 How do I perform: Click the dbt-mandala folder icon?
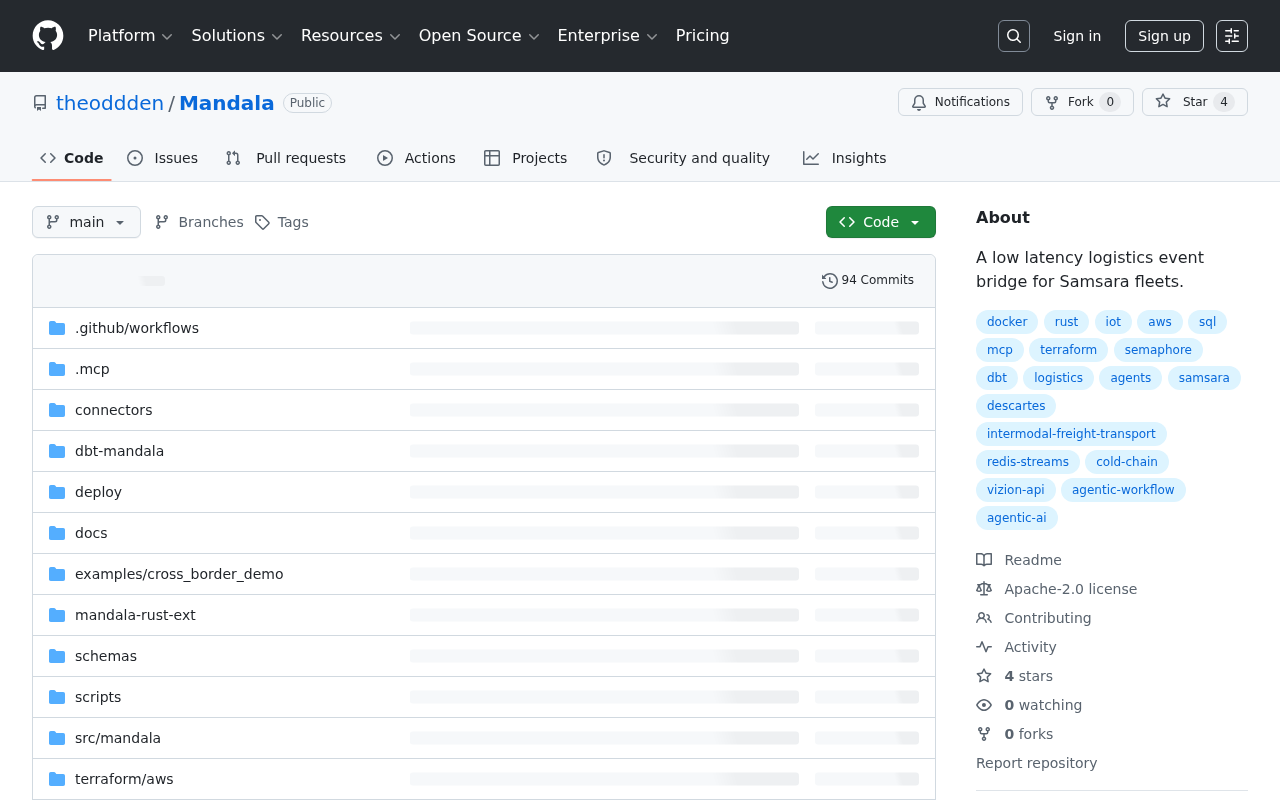pos(57,451)
